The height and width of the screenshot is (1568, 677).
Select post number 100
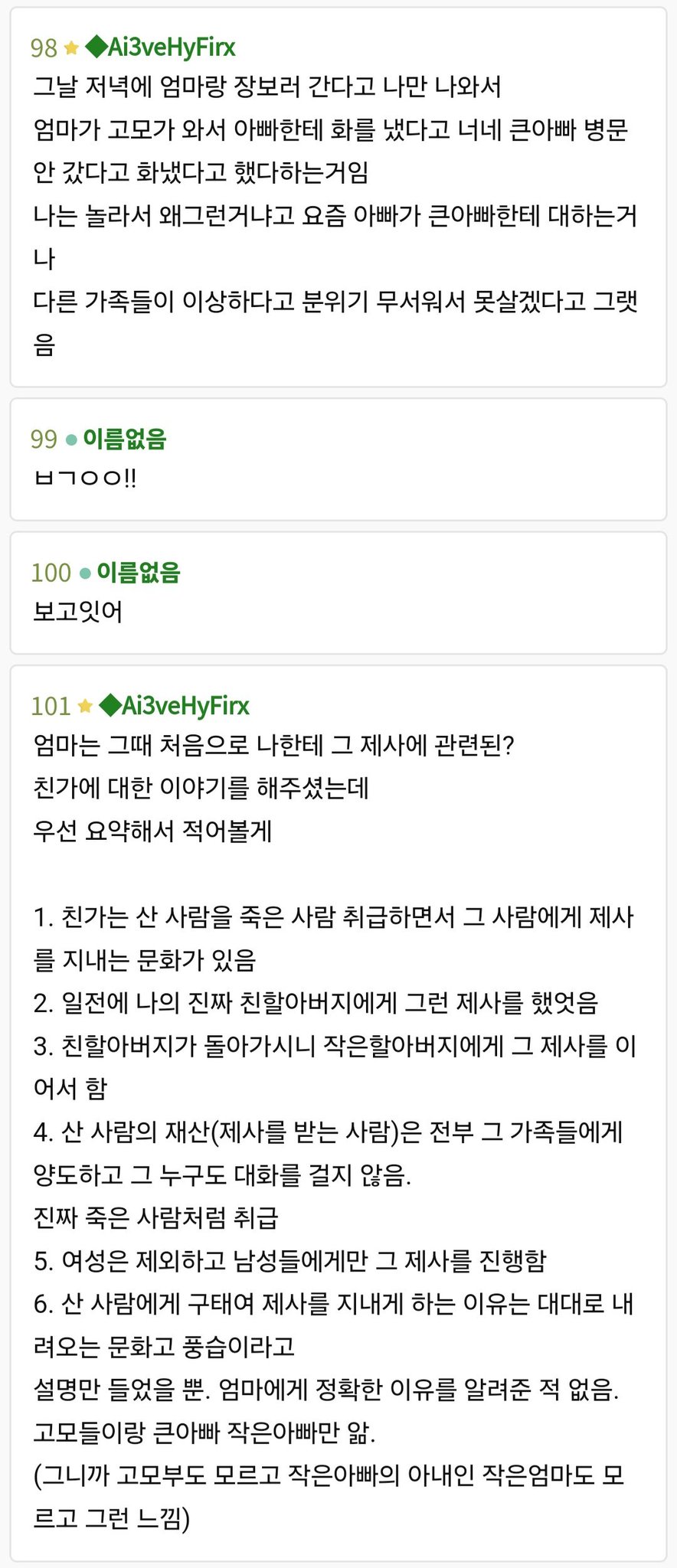click(x=51, y=573)
